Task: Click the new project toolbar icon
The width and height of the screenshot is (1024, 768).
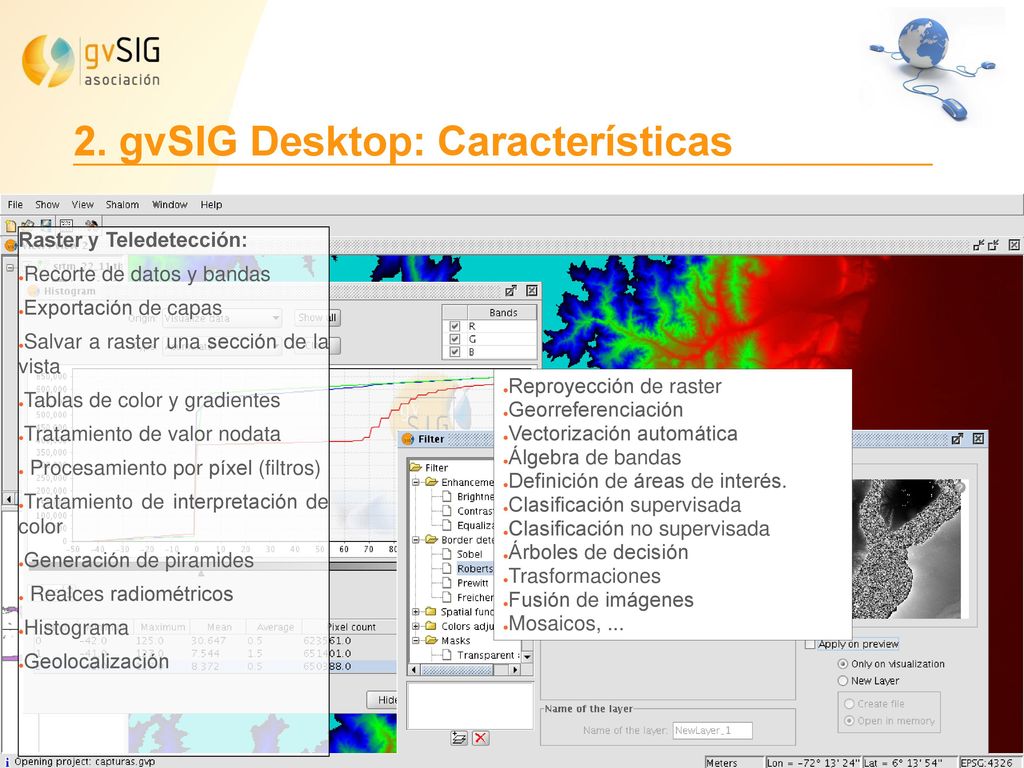Action: point(10,226)
